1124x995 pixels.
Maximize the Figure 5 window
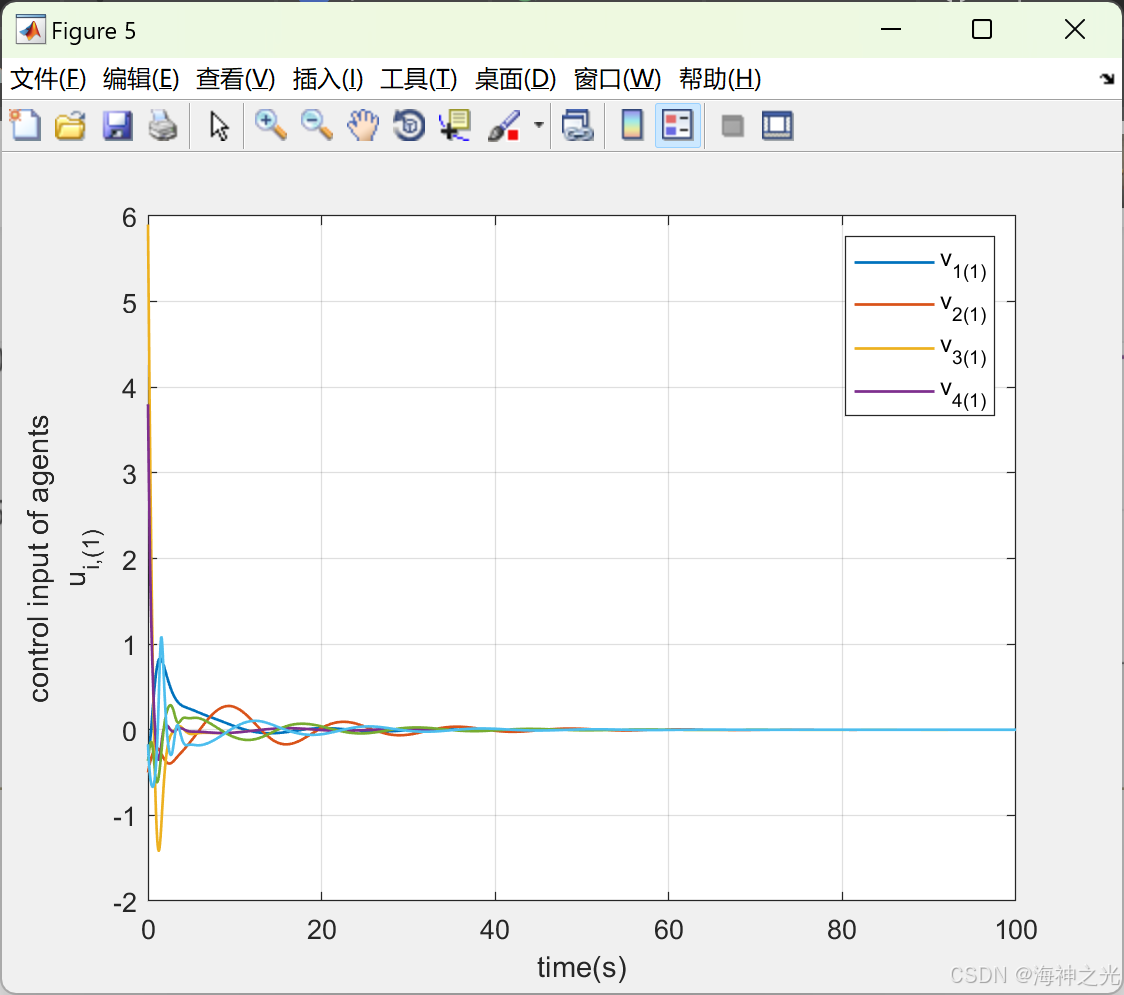[982, 29]
